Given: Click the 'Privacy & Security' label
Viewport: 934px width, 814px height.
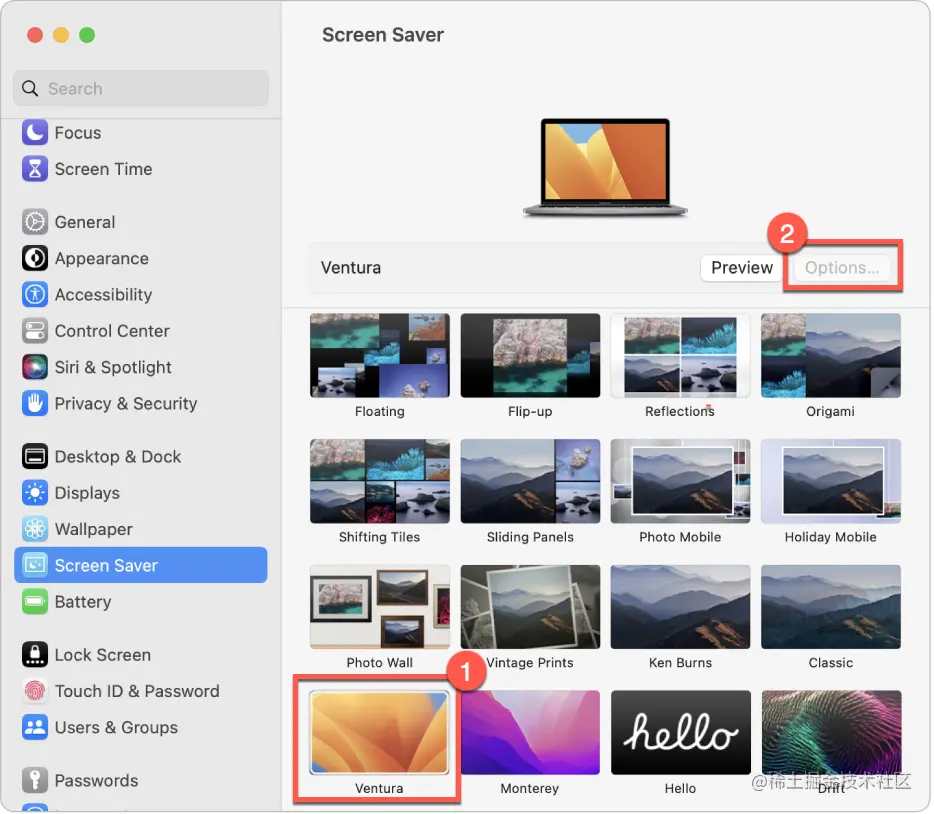Looking at the screenshot, I should coord(126,403).
